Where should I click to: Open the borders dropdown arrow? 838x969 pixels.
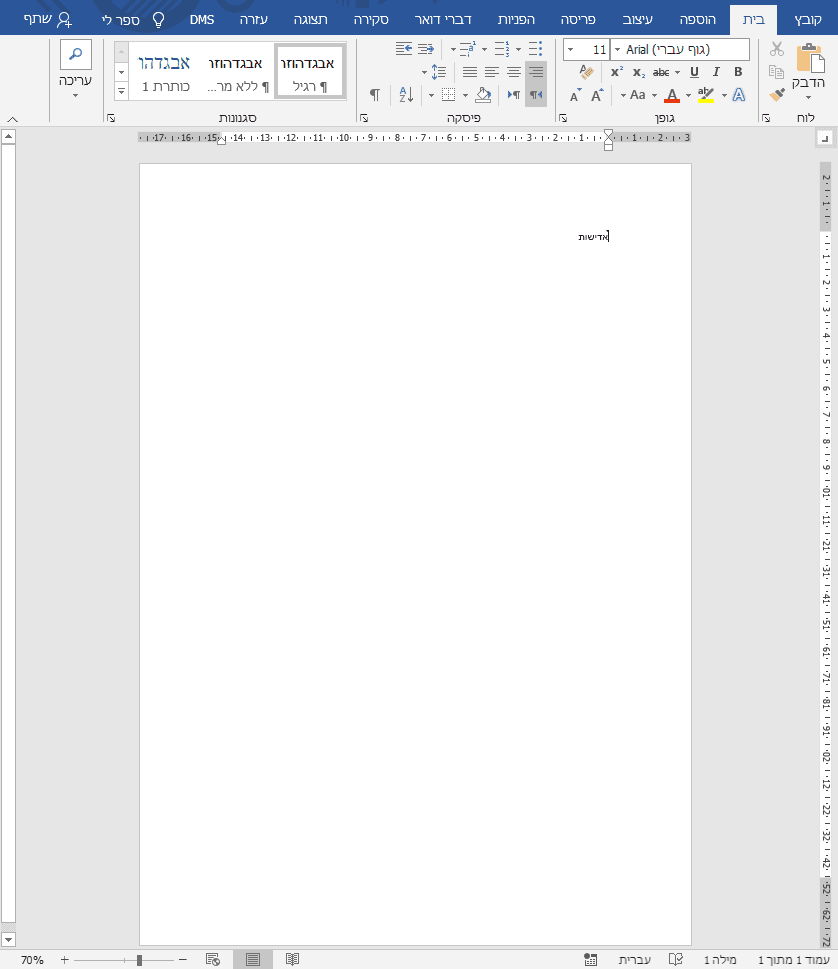tap(431, 95)
